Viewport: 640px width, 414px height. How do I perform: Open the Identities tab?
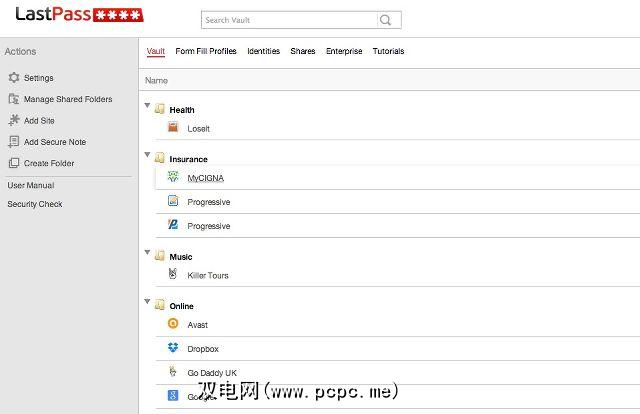264,51
